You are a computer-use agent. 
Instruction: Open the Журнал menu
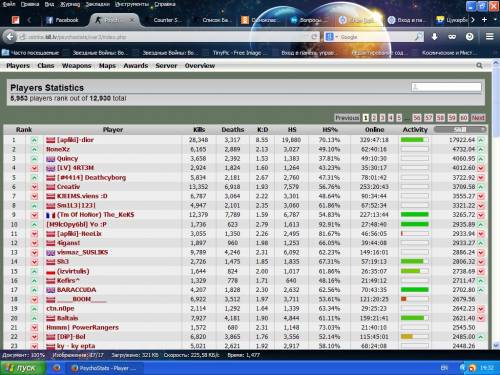coord(70,4)
